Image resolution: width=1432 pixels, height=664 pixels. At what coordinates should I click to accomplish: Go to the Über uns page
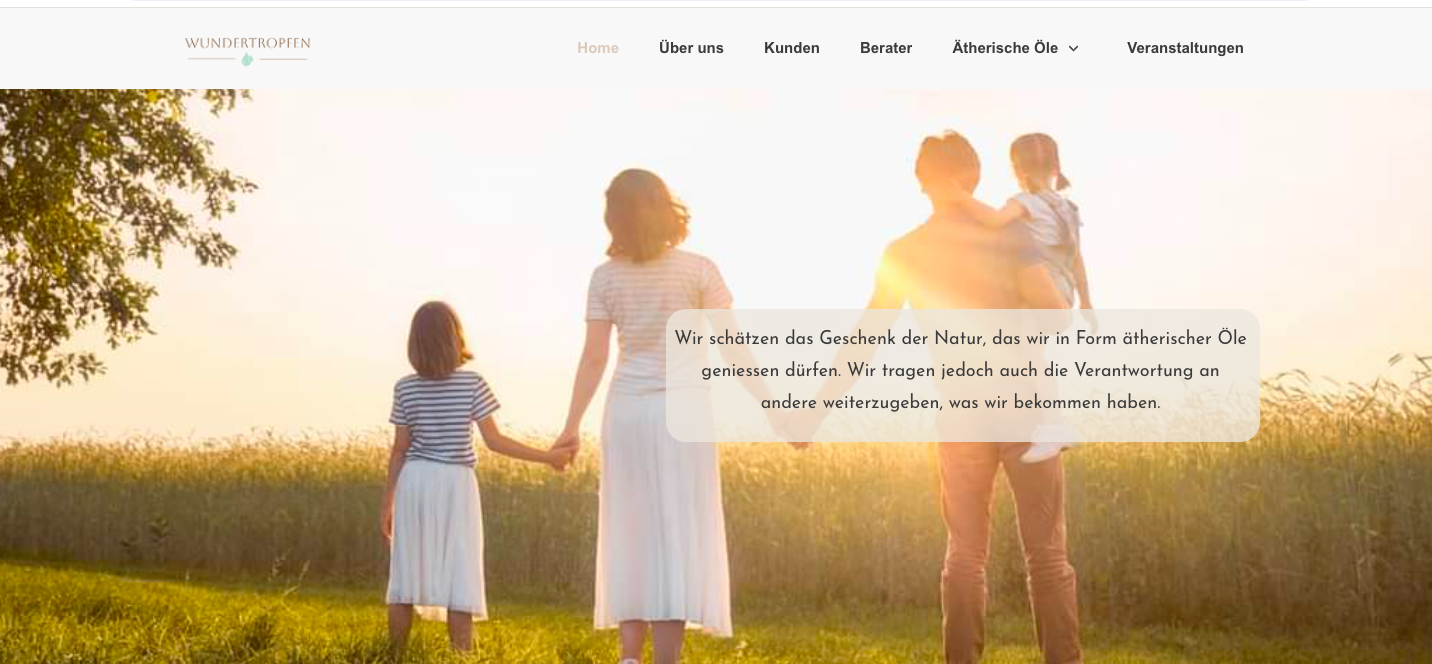pyautogui.click(x=691, y=48)
